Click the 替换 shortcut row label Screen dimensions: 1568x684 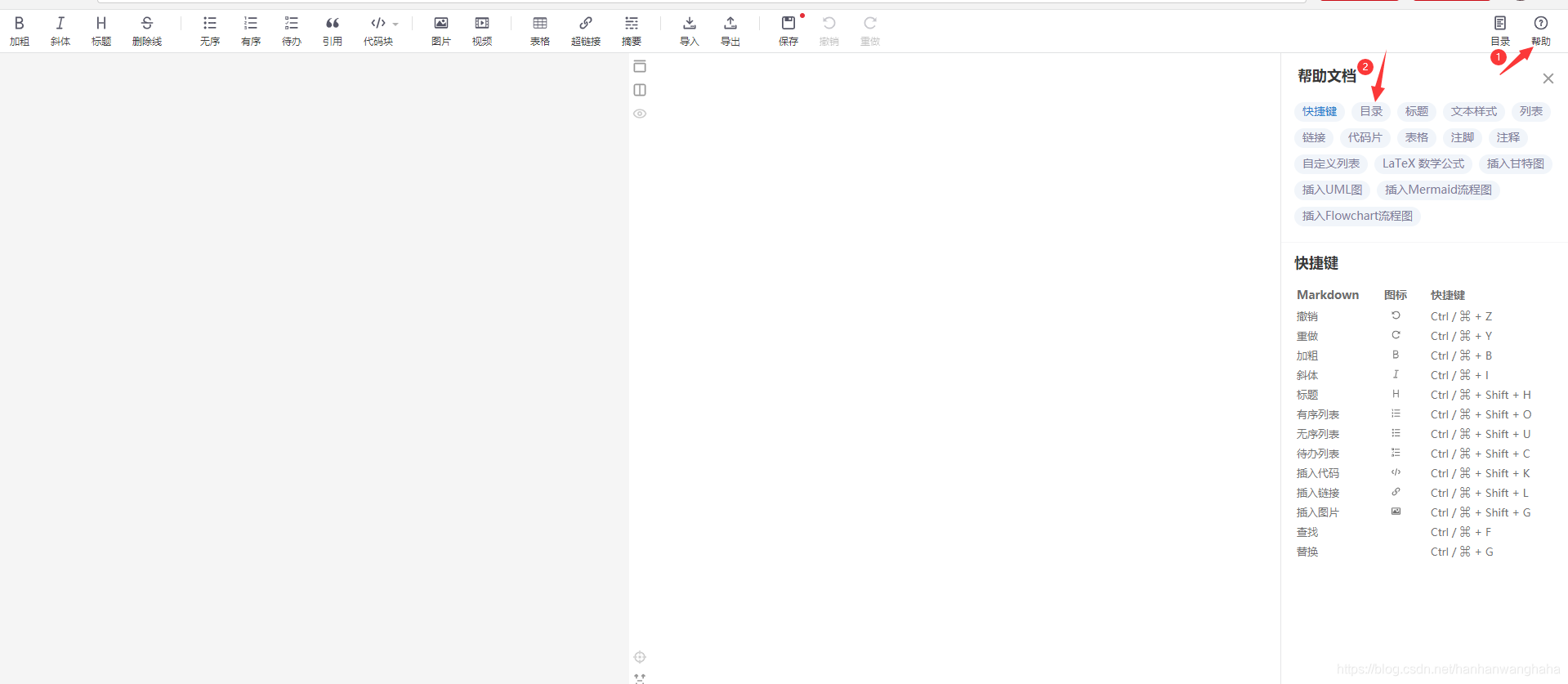click(x=1307, y=552)
